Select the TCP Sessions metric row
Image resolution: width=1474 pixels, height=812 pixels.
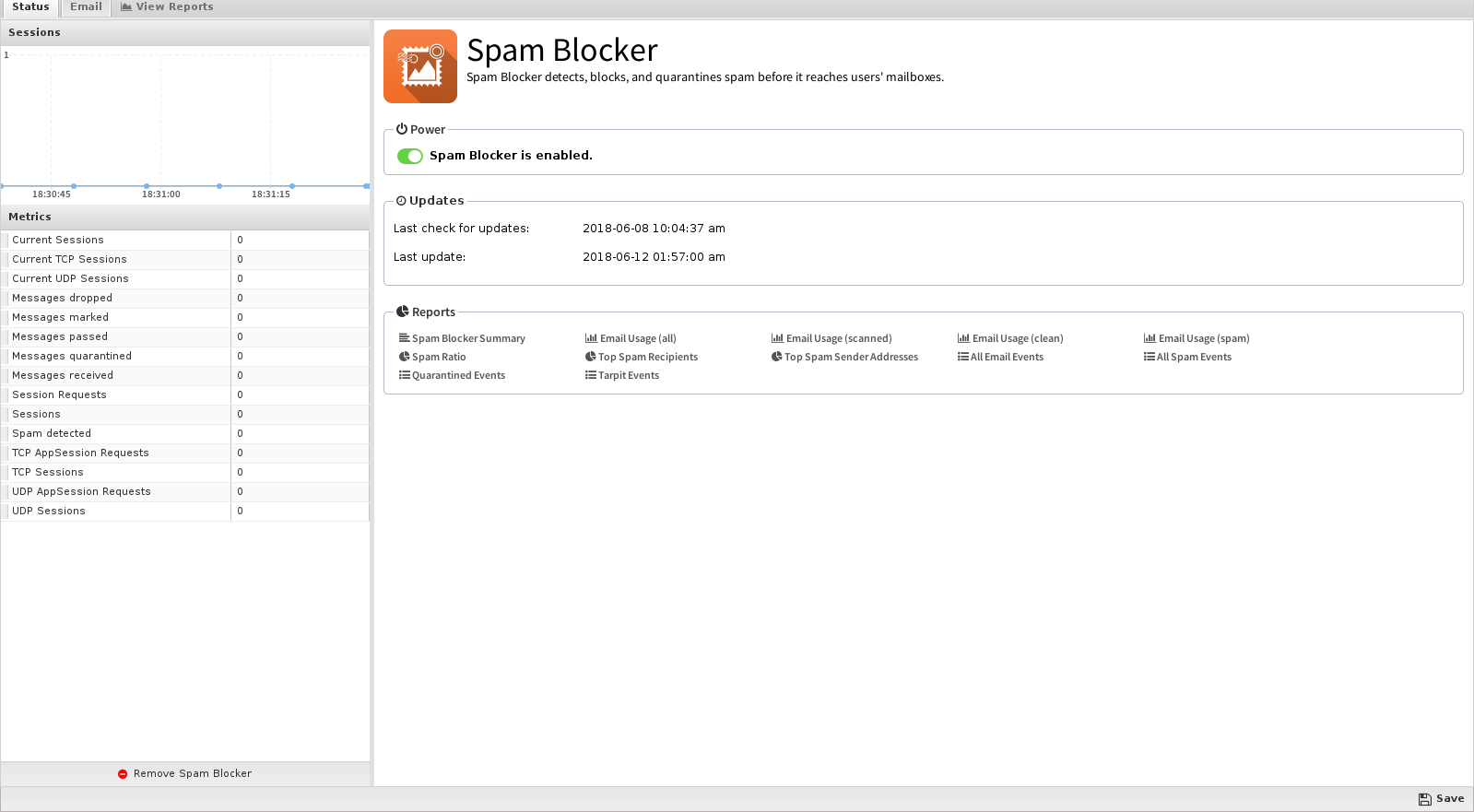185,472
